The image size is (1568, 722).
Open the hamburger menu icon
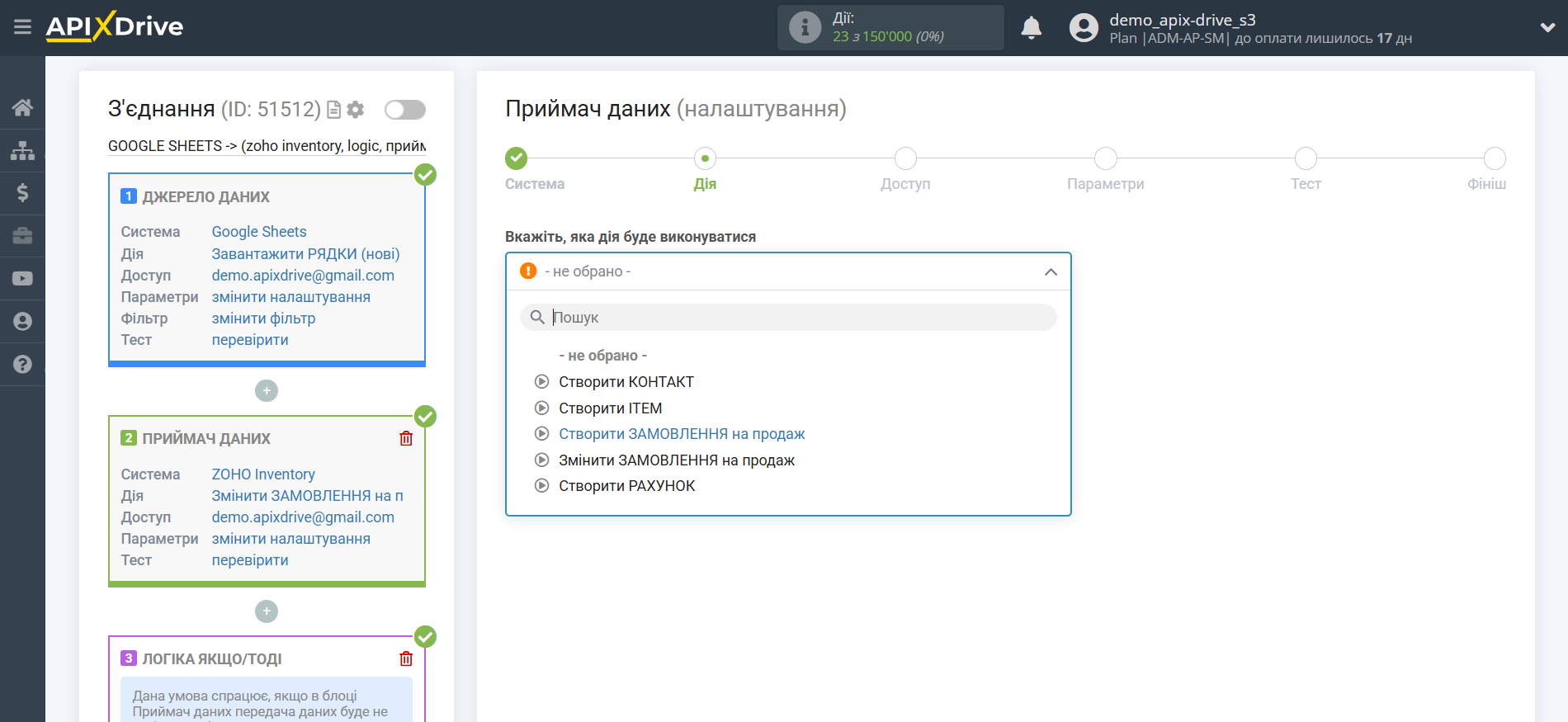[22, 27]
